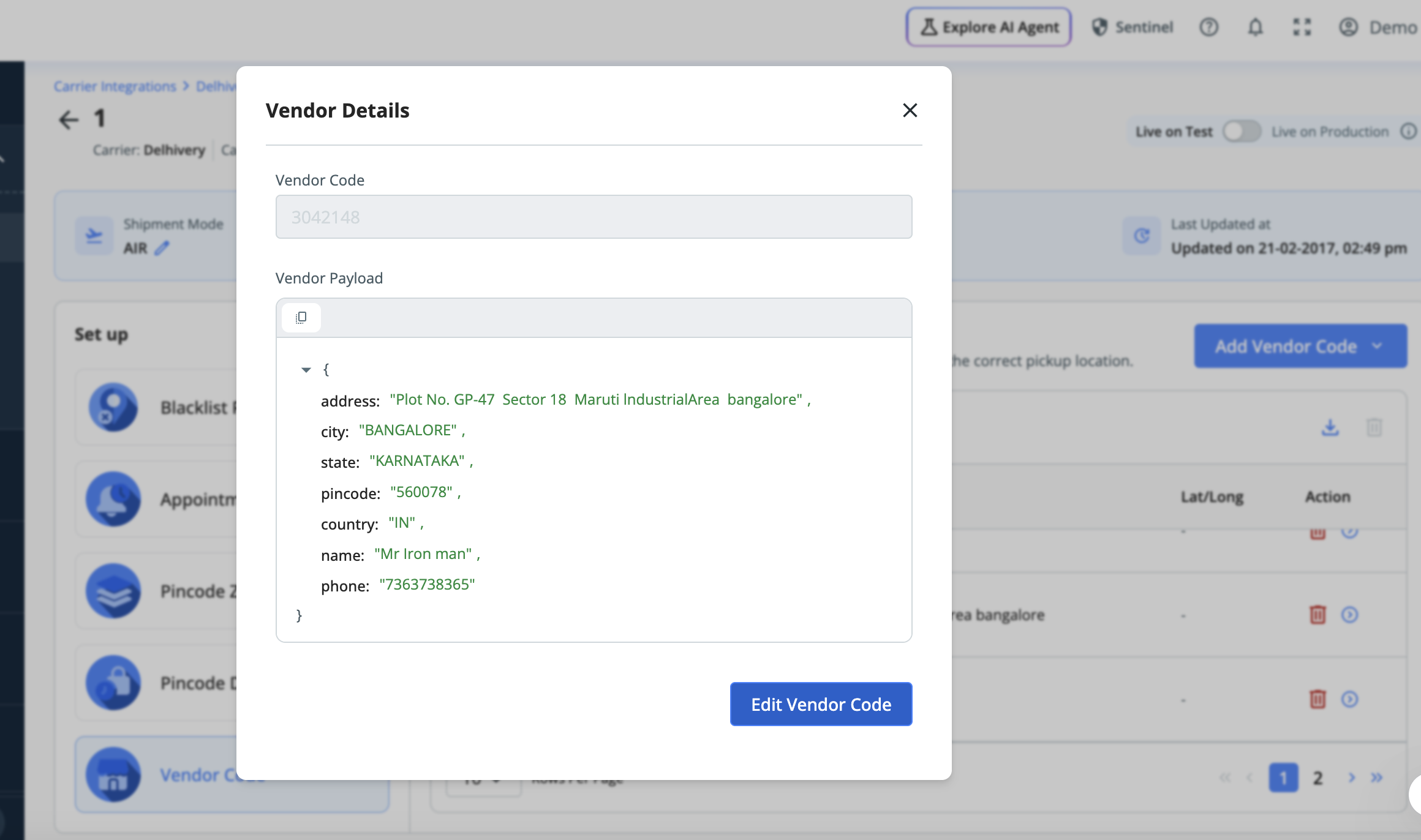
Task: Click the pincode value "560078"
Action: 421,492
